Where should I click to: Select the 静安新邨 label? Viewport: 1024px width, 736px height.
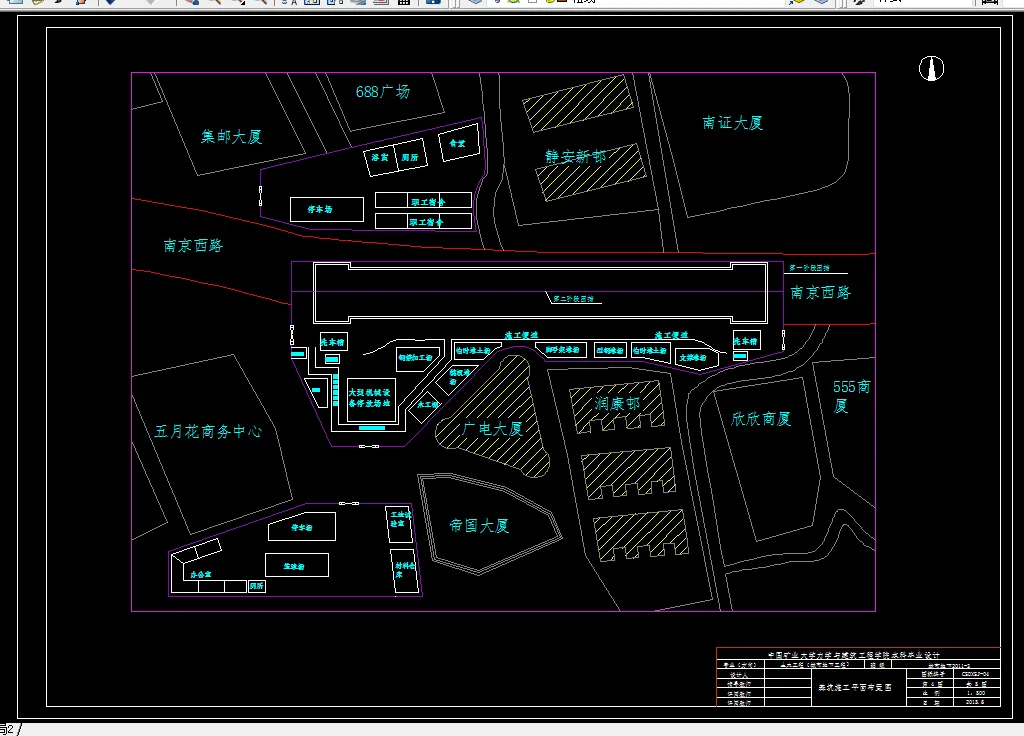coord(575,157)
